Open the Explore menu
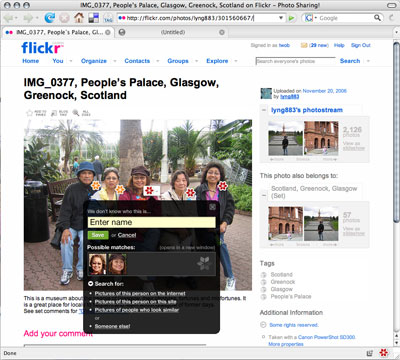This screenshot has width=400, height=360. point(217,61)
